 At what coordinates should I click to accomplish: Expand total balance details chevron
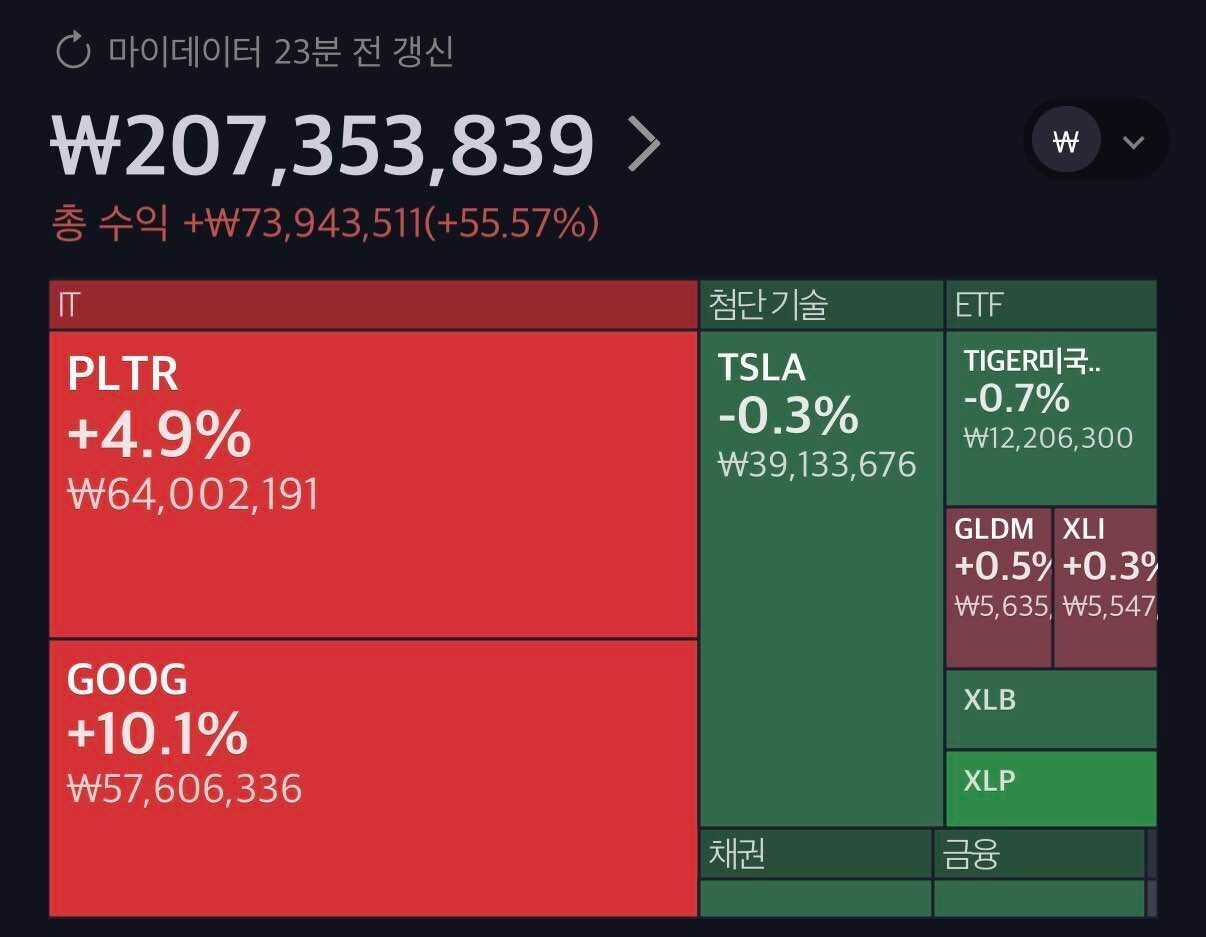point(644,145)
